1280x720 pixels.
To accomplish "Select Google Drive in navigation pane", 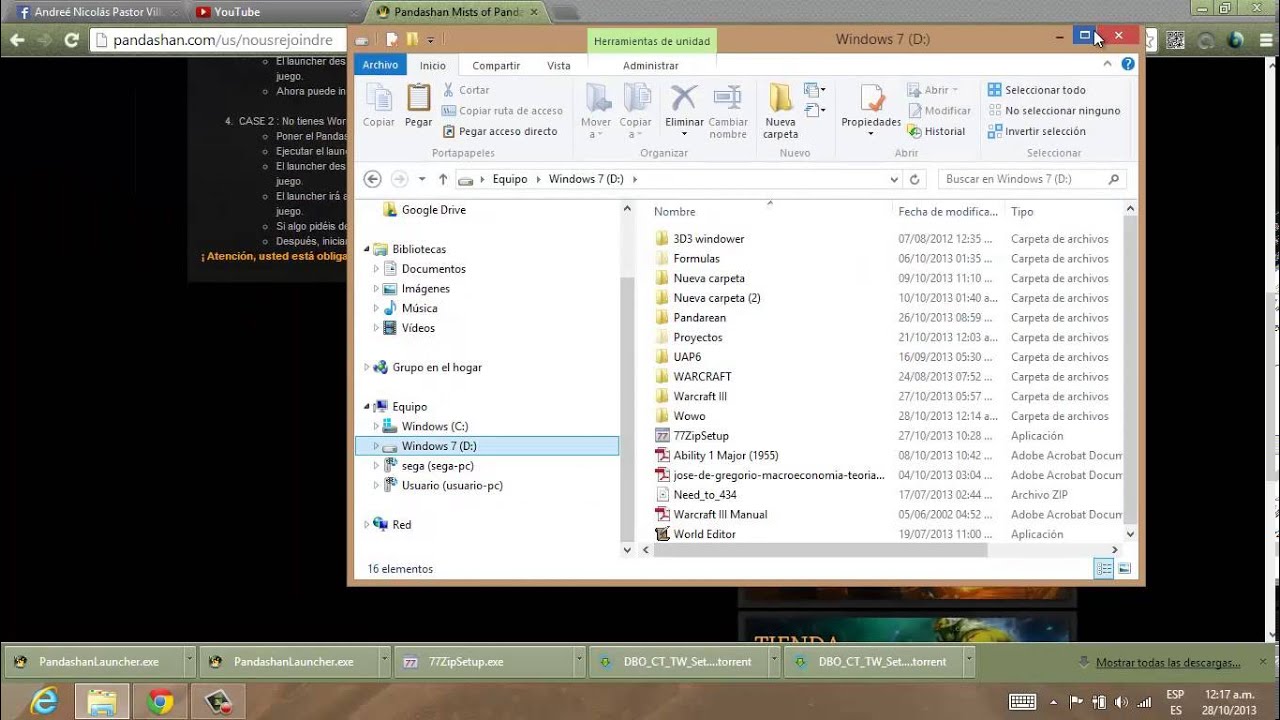I will pos(434,210).
